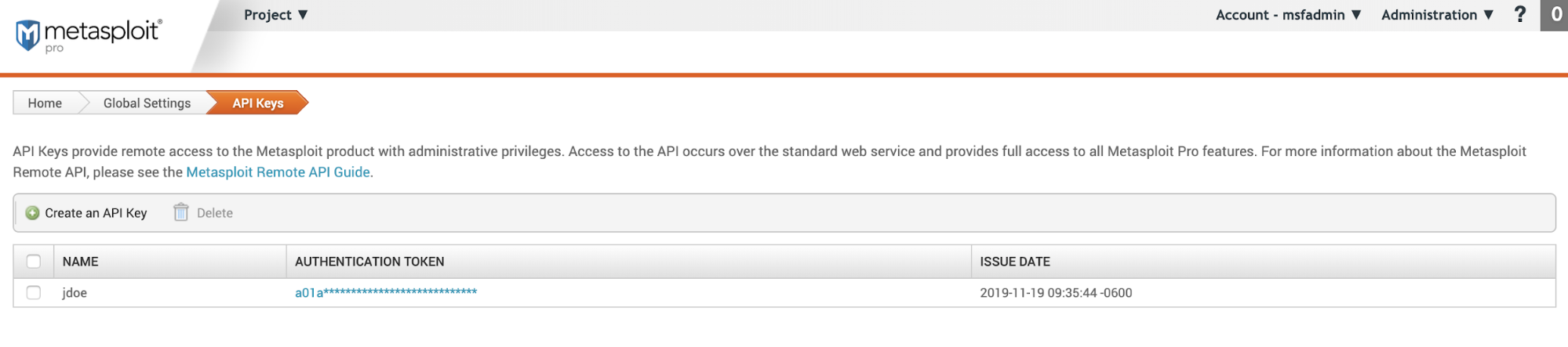
Task: Check the box for the jdoe key
Action: pyautogui.click(x=34, y=293)
